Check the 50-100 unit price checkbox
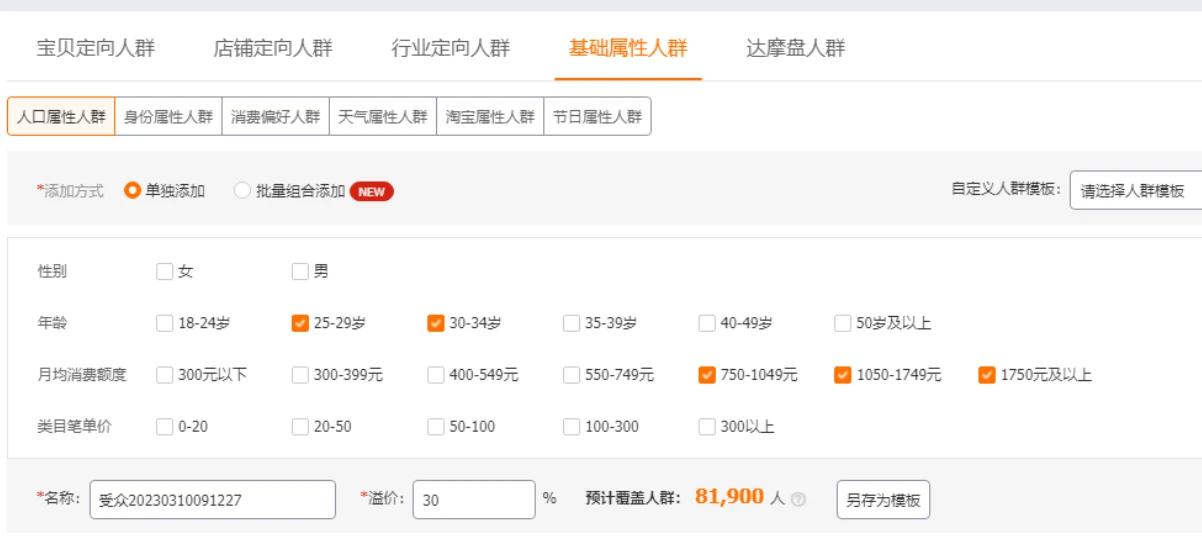 coord(435,427)
